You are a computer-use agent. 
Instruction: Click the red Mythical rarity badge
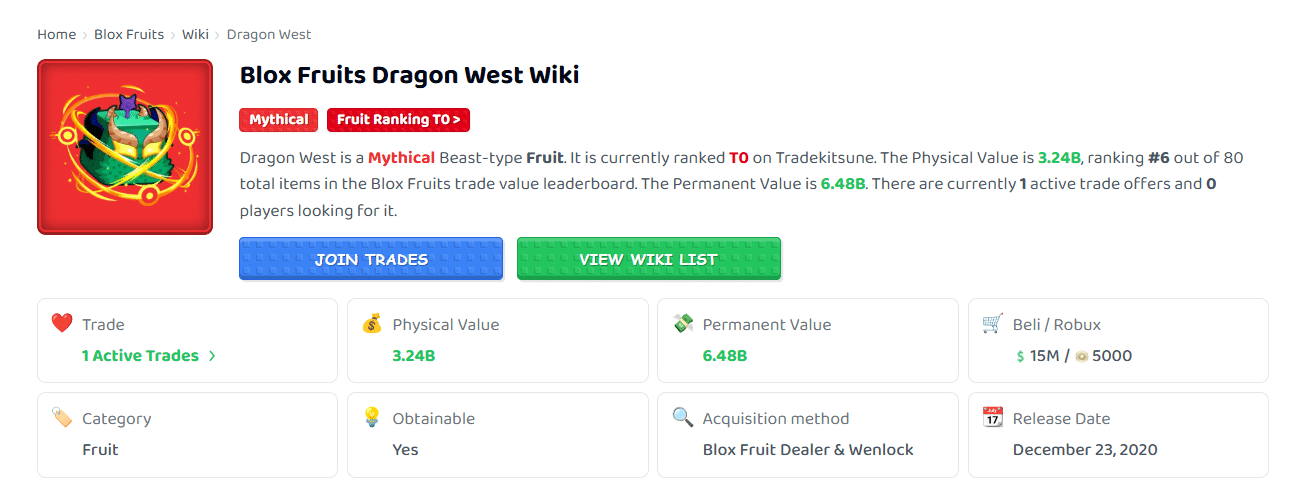click(279, 120)
